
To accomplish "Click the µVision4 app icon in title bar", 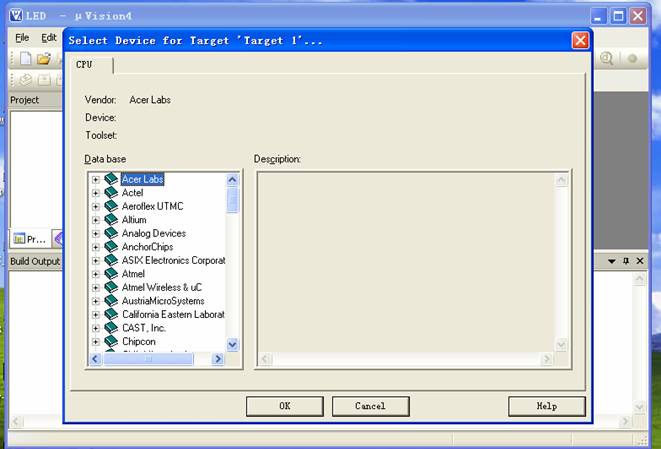I will 16,16.
